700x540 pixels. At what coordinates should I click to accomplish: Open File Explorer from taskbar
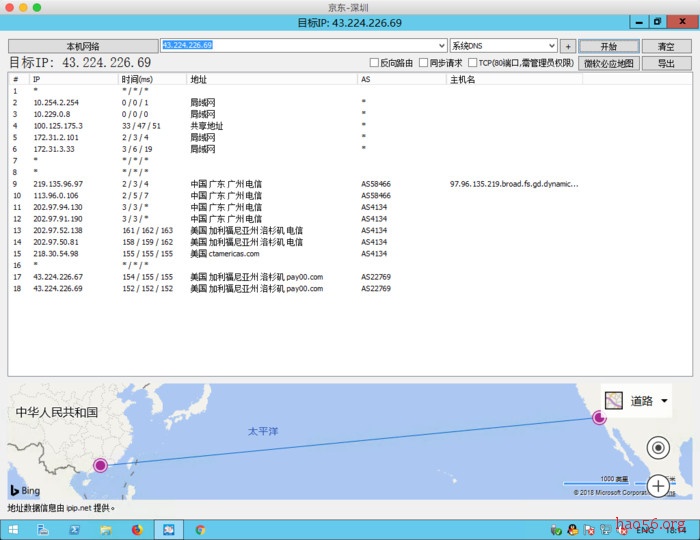coord(106,530)
